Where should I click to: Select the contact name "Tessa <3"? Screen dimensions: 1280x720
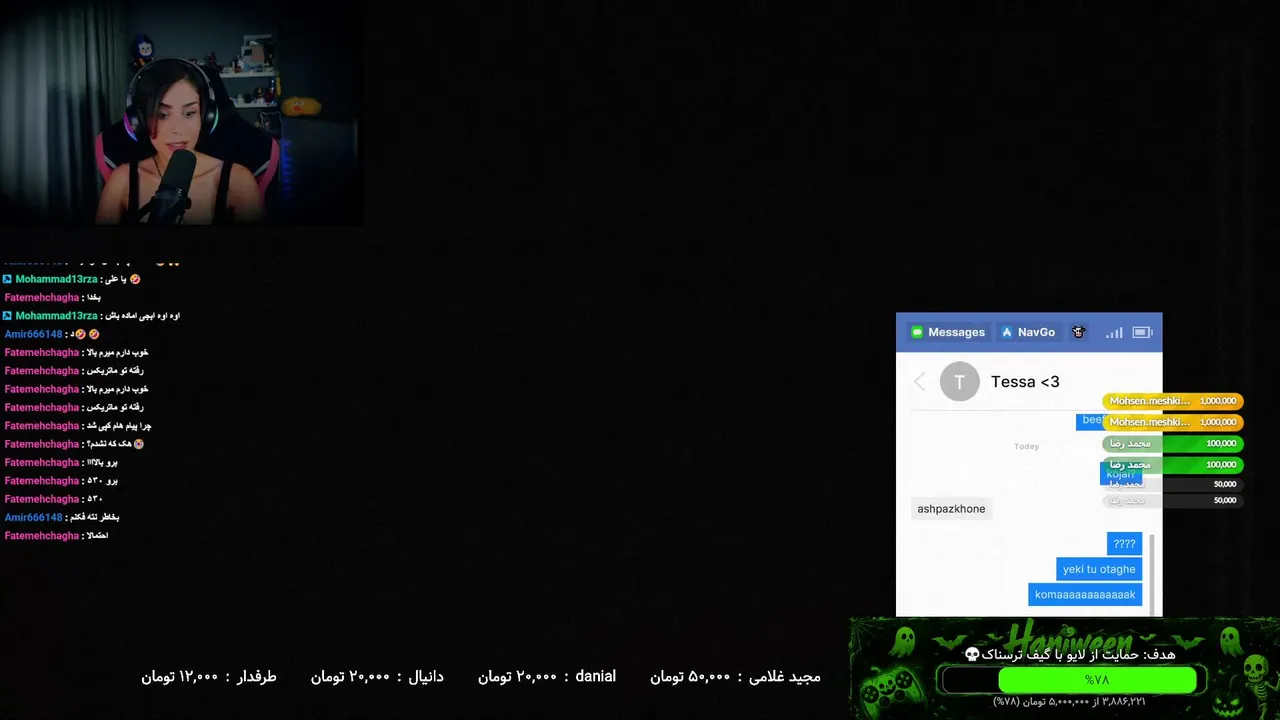pyautogui.click(x=1025, y=381)
